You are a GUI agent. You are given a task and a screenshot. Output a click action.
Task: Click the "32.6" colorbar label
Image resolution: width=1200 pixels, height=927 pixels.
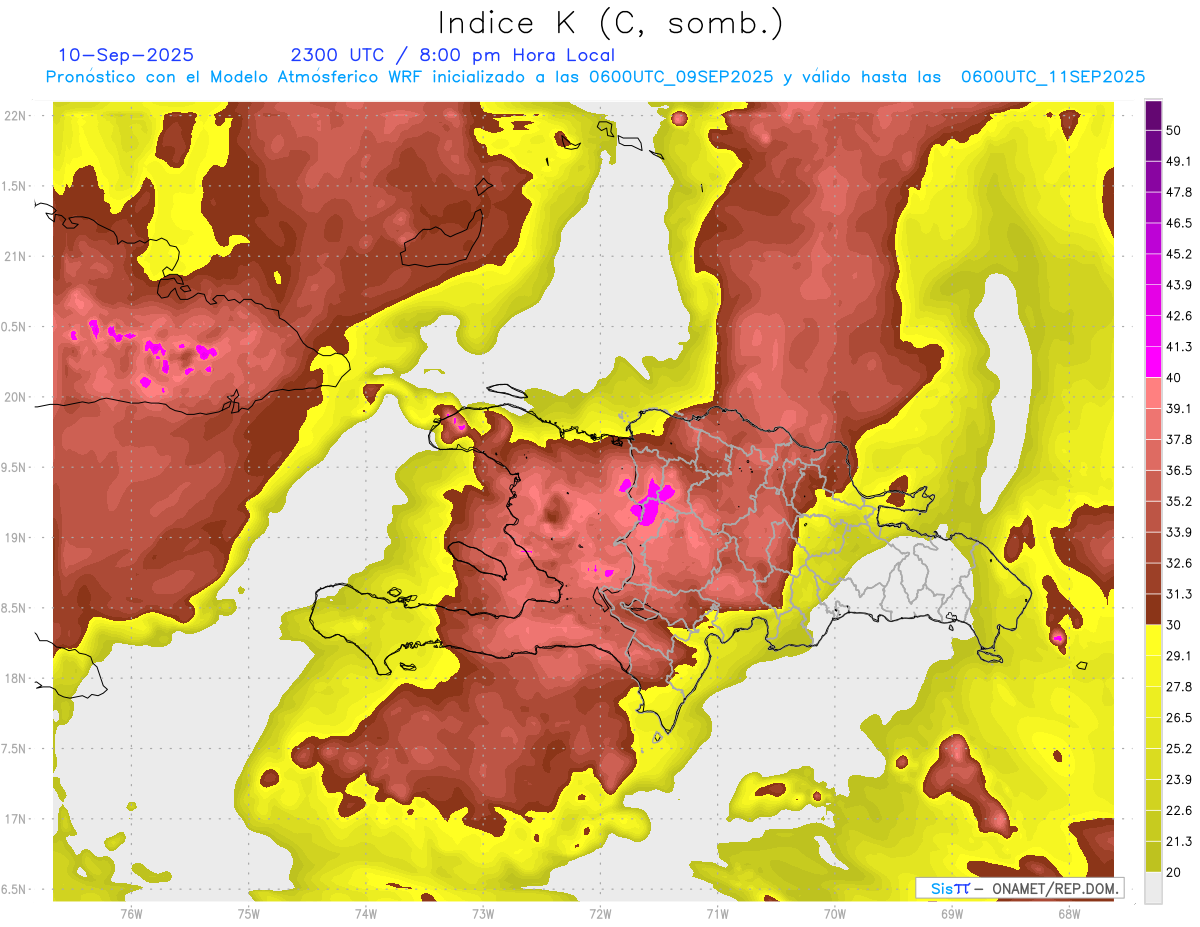(1179, 563)
